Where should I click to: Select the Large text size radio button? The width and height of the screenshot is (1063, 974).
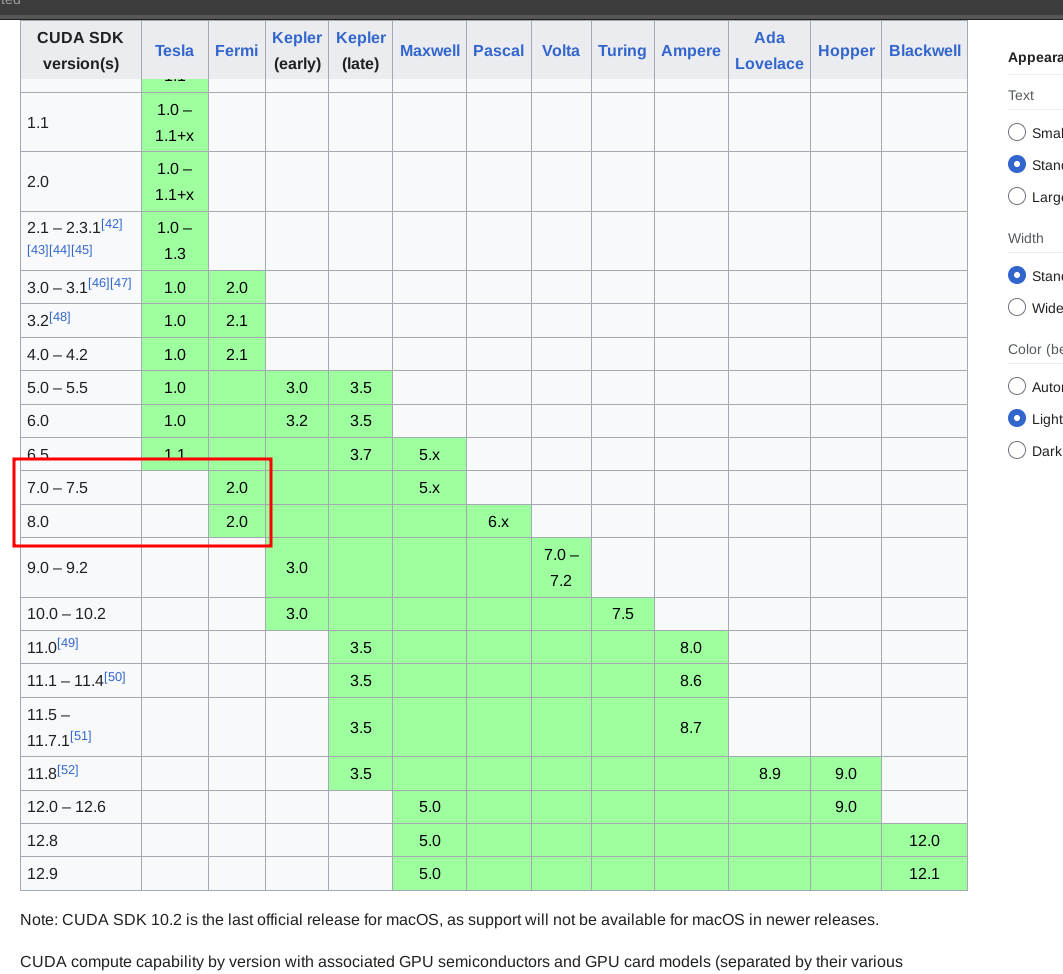click(x=1017, y=197)
